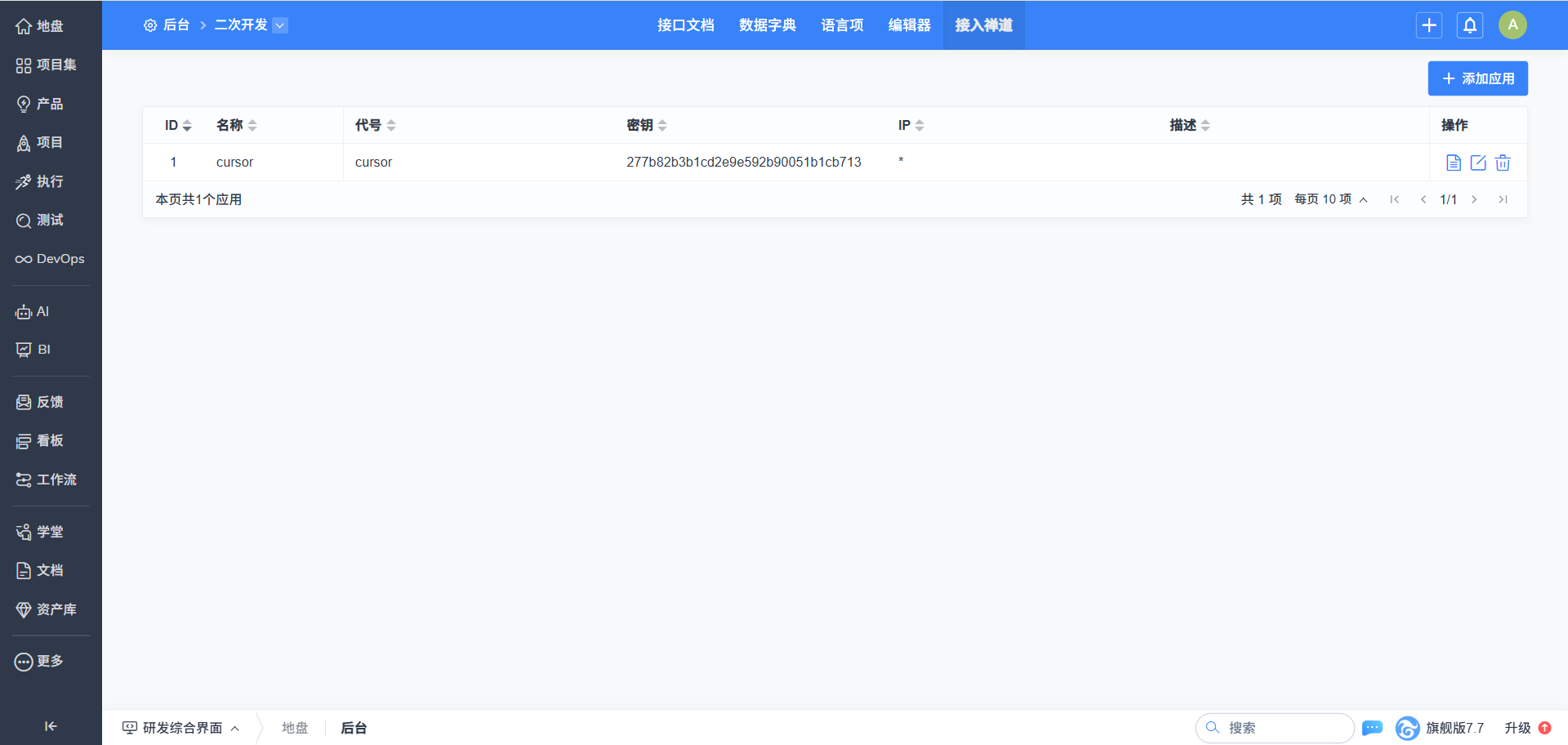Screen dimensions: 1568x745
Task: Collapse the left sidebar menu
Action: [51, 726]
